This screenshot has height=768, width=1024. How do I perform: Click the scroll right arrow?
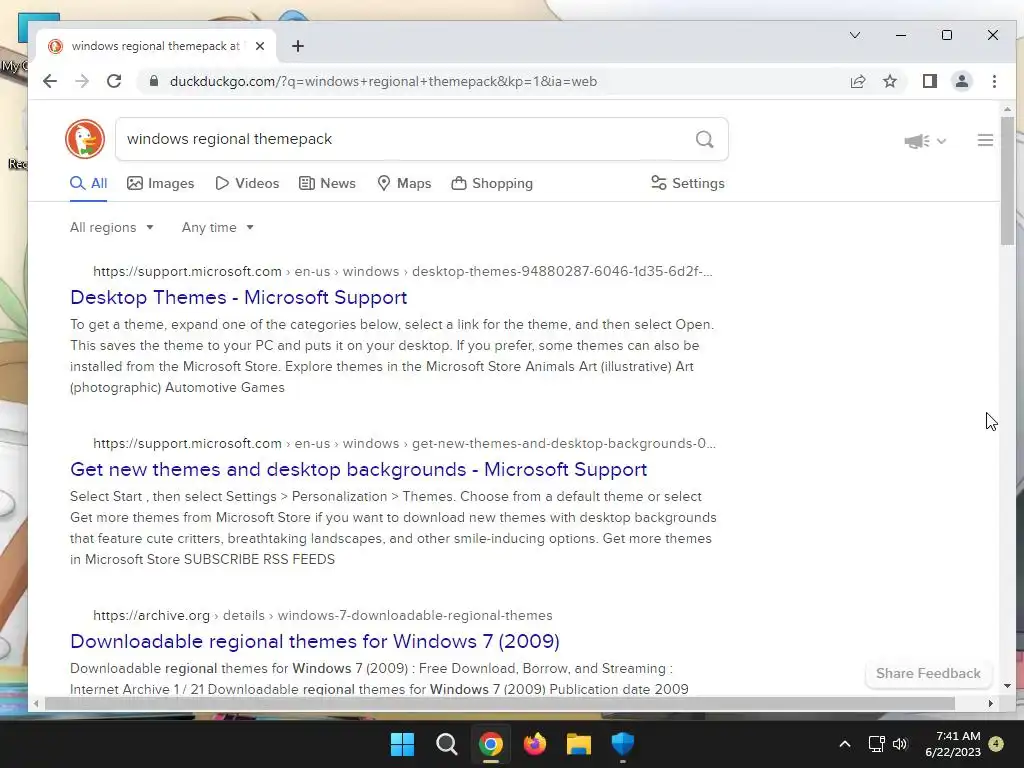[991, 703]
